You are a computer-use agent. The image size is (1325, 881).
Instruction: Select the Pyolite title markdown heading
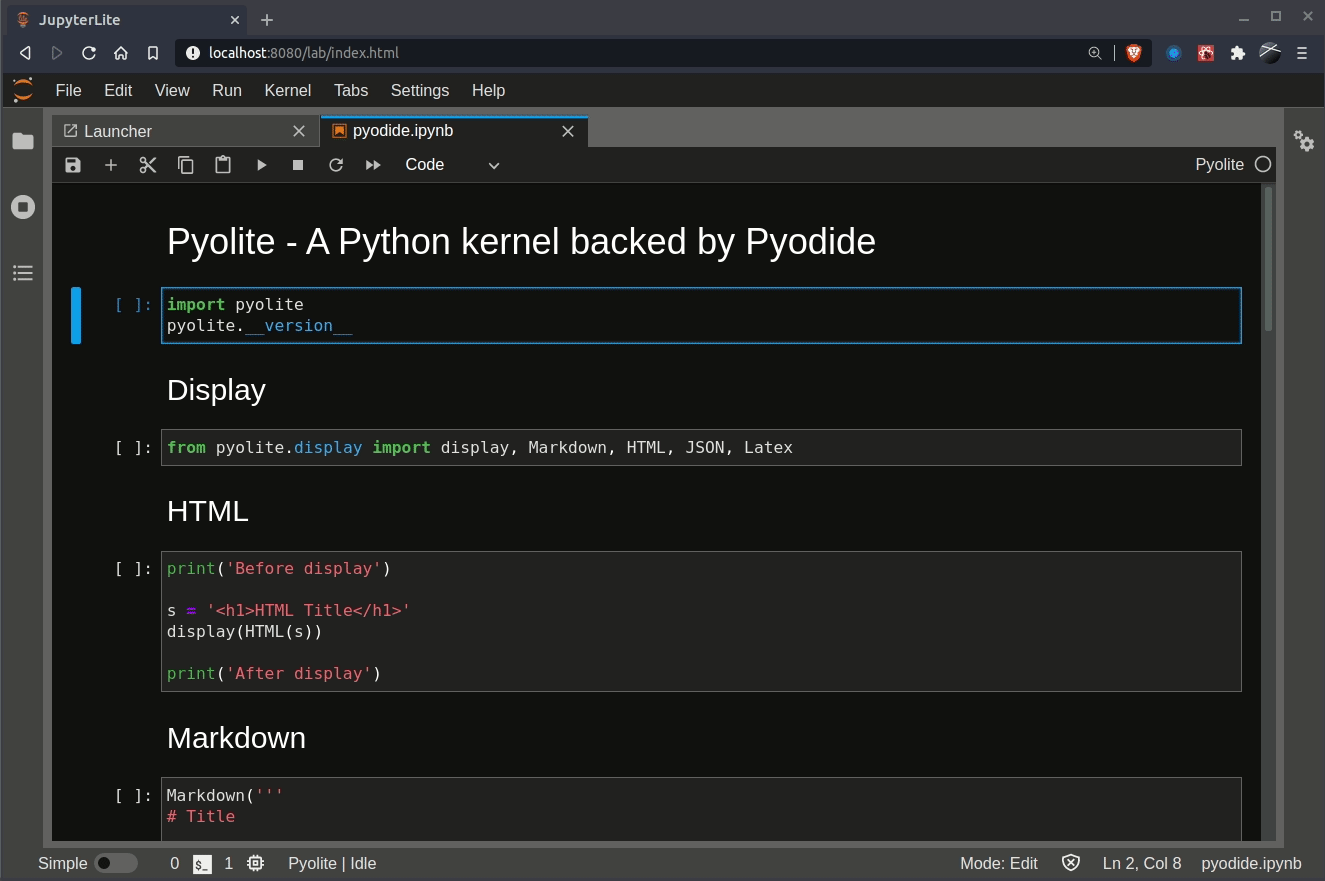point(521,242)
